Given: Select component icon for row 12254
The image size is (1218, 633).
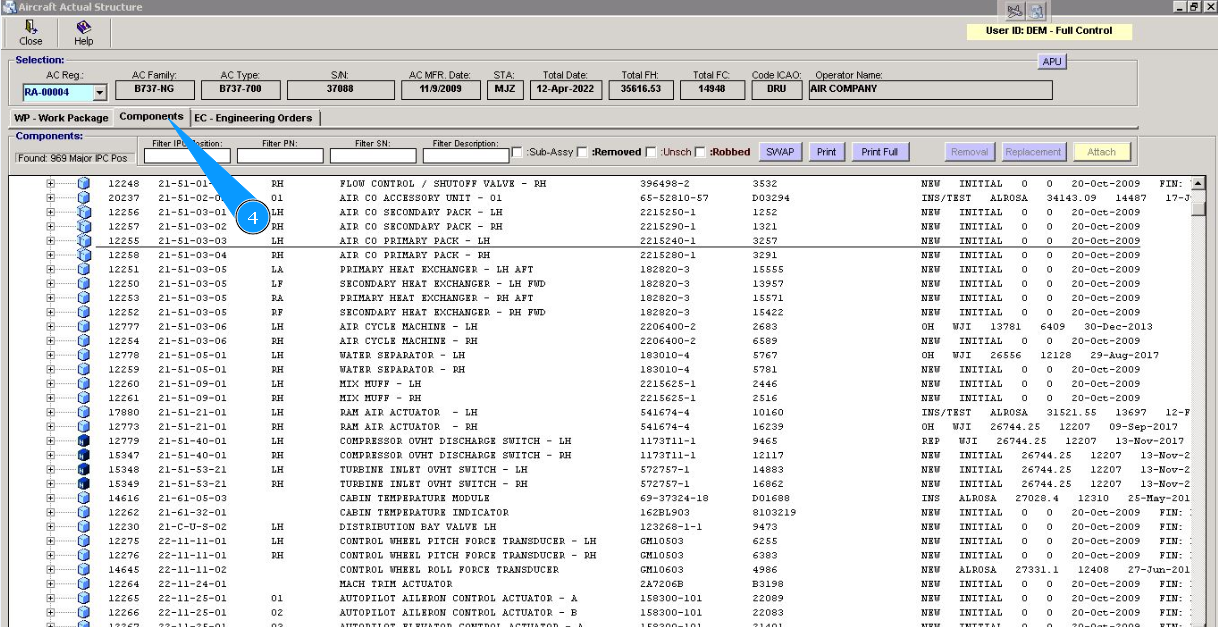Looking at the screenshot, I should coord(84,341).
